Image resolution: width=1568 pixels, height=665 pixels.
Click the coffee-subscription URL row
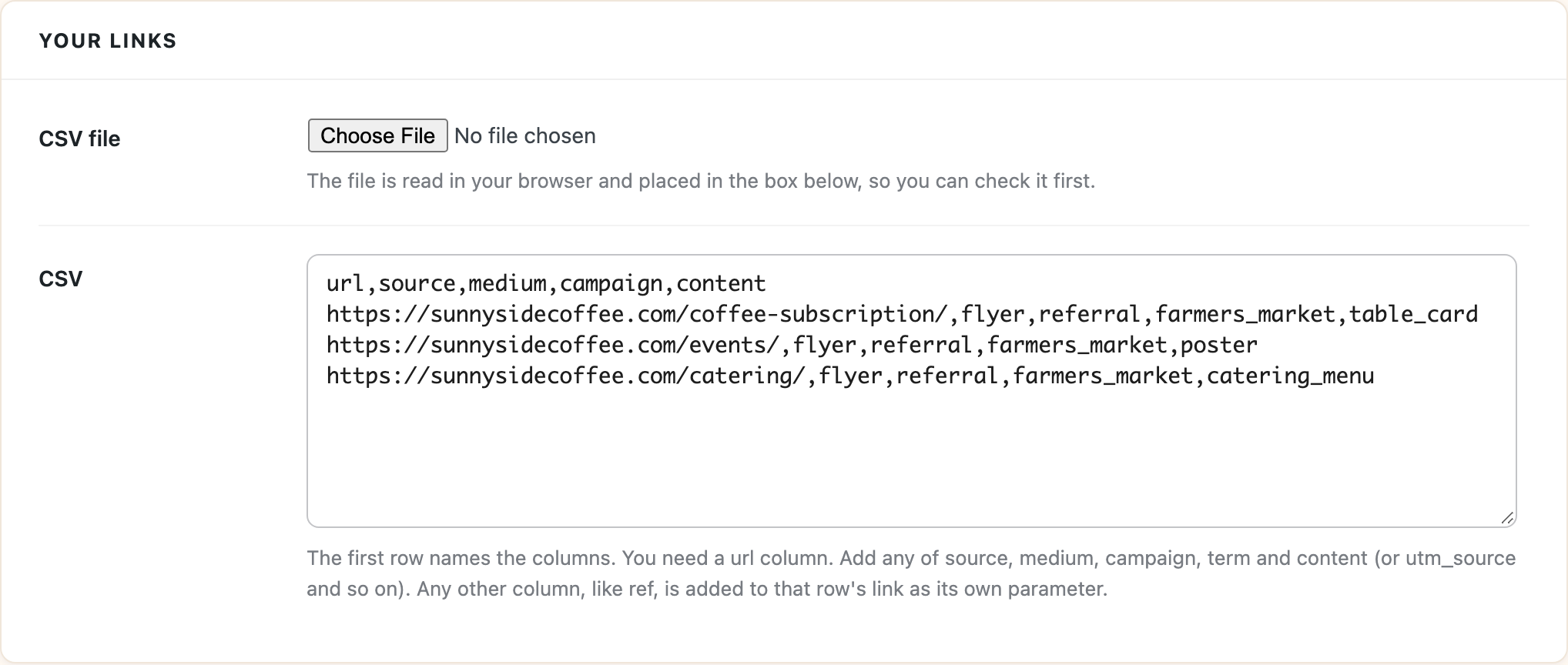coord(902,314)
